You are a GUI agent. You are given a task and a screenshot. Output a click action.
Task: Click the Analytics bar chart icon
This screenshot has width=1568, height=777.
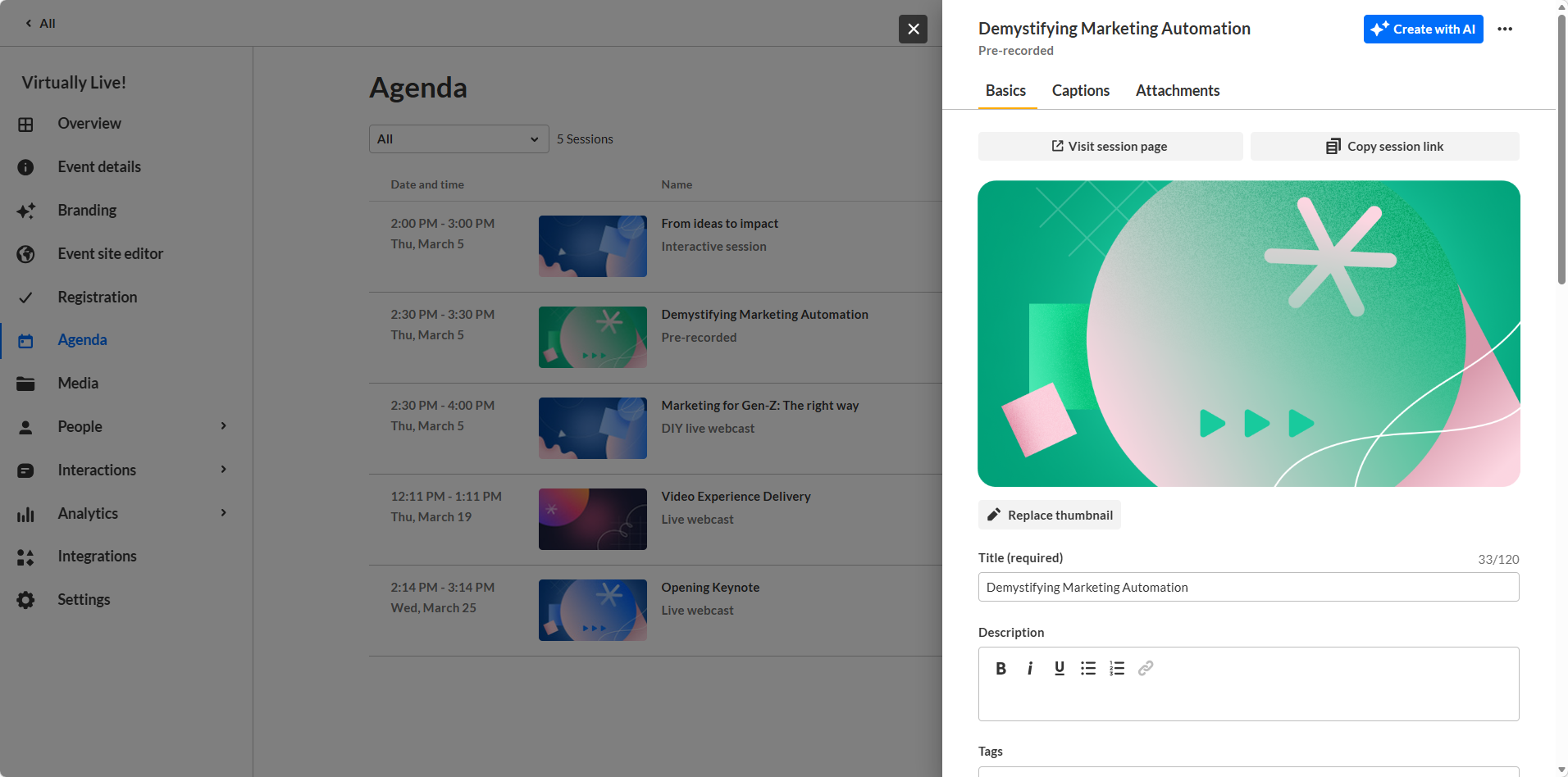tap(26, 514)
